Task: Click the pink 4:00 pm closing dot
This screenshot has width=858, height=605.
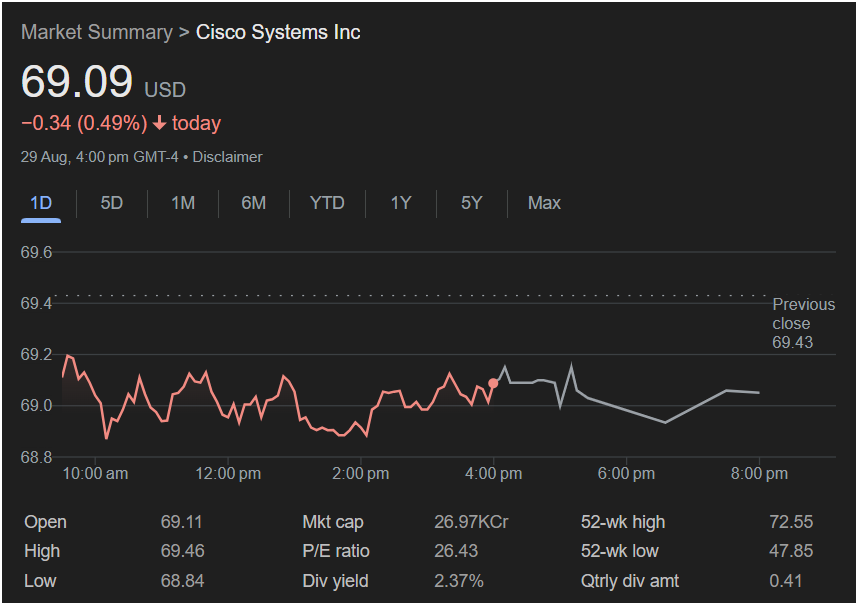Action: [493, 383]
